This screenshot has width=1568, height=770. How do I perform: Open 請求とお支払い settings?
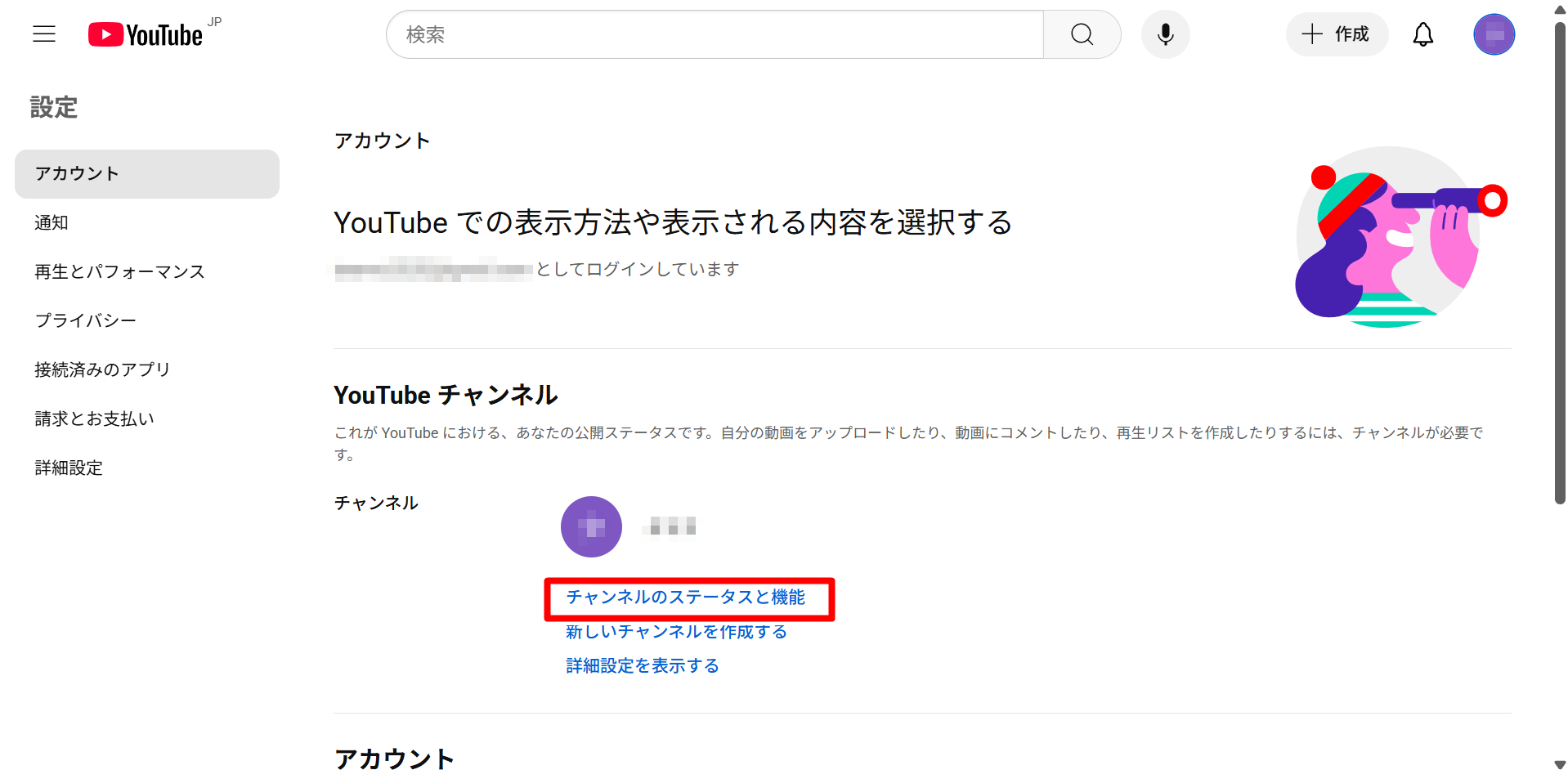(94, 419)
